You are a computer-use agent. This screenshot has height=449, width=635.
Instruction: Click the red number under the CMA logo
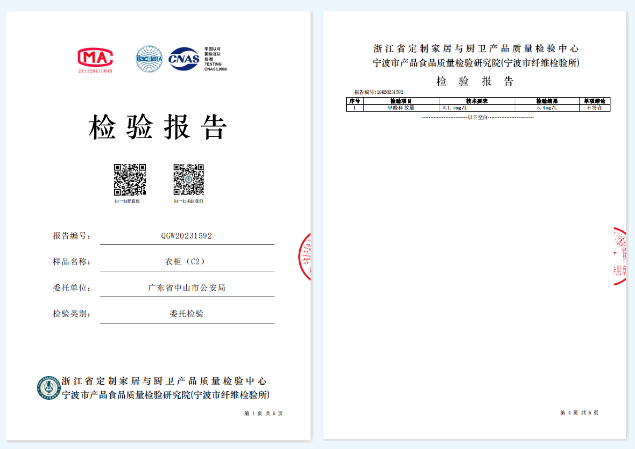point(95,71)
